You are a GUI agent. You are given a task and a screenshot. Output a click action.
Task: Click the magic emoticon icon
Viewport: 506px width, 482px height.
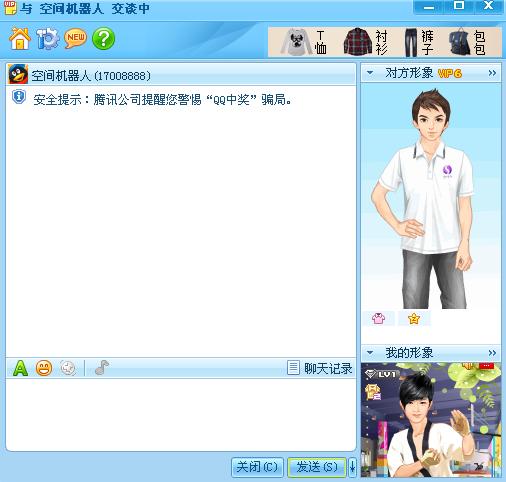point(68,368)
